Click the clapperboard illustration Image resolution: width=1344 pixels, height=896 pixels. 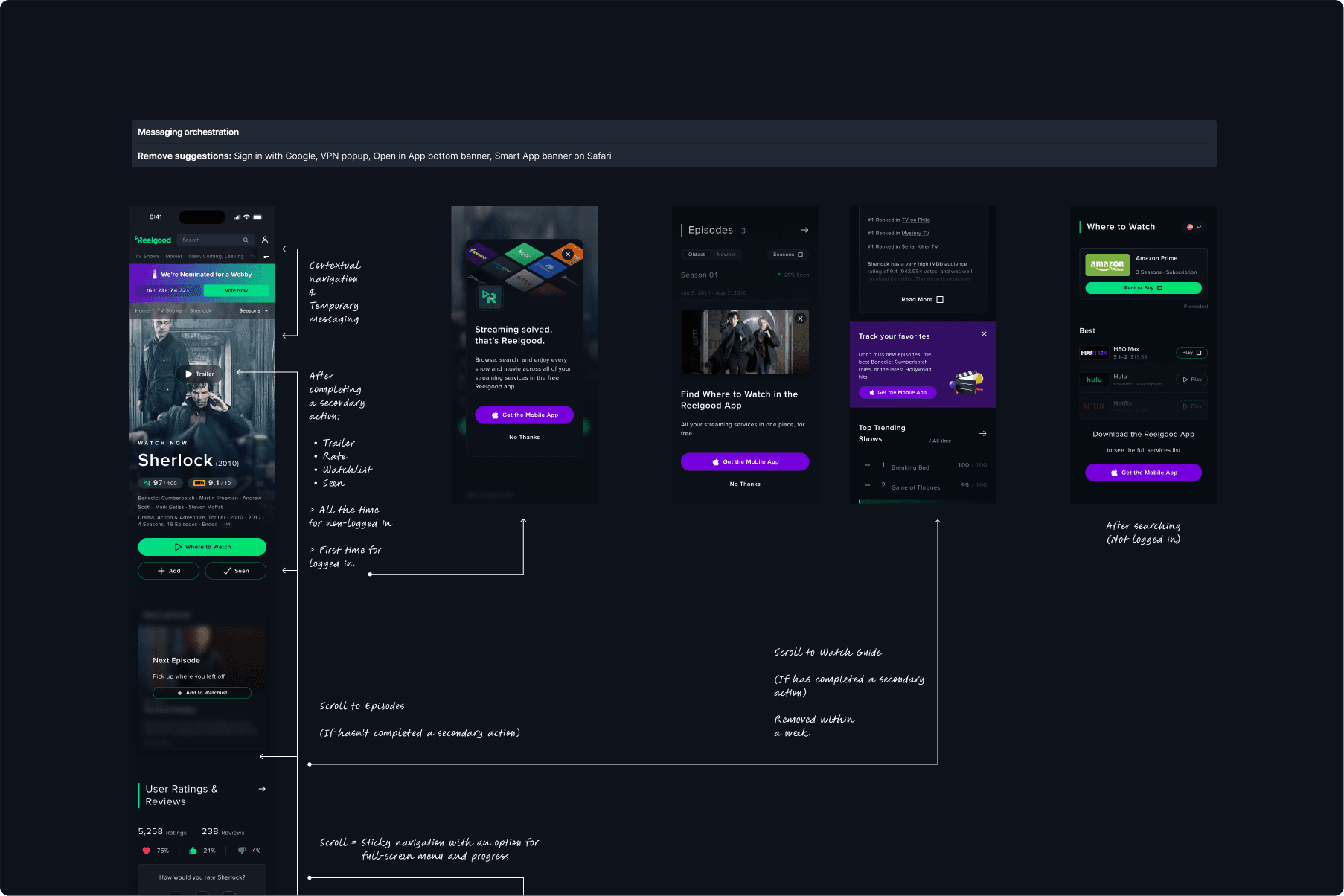(967, 382)
